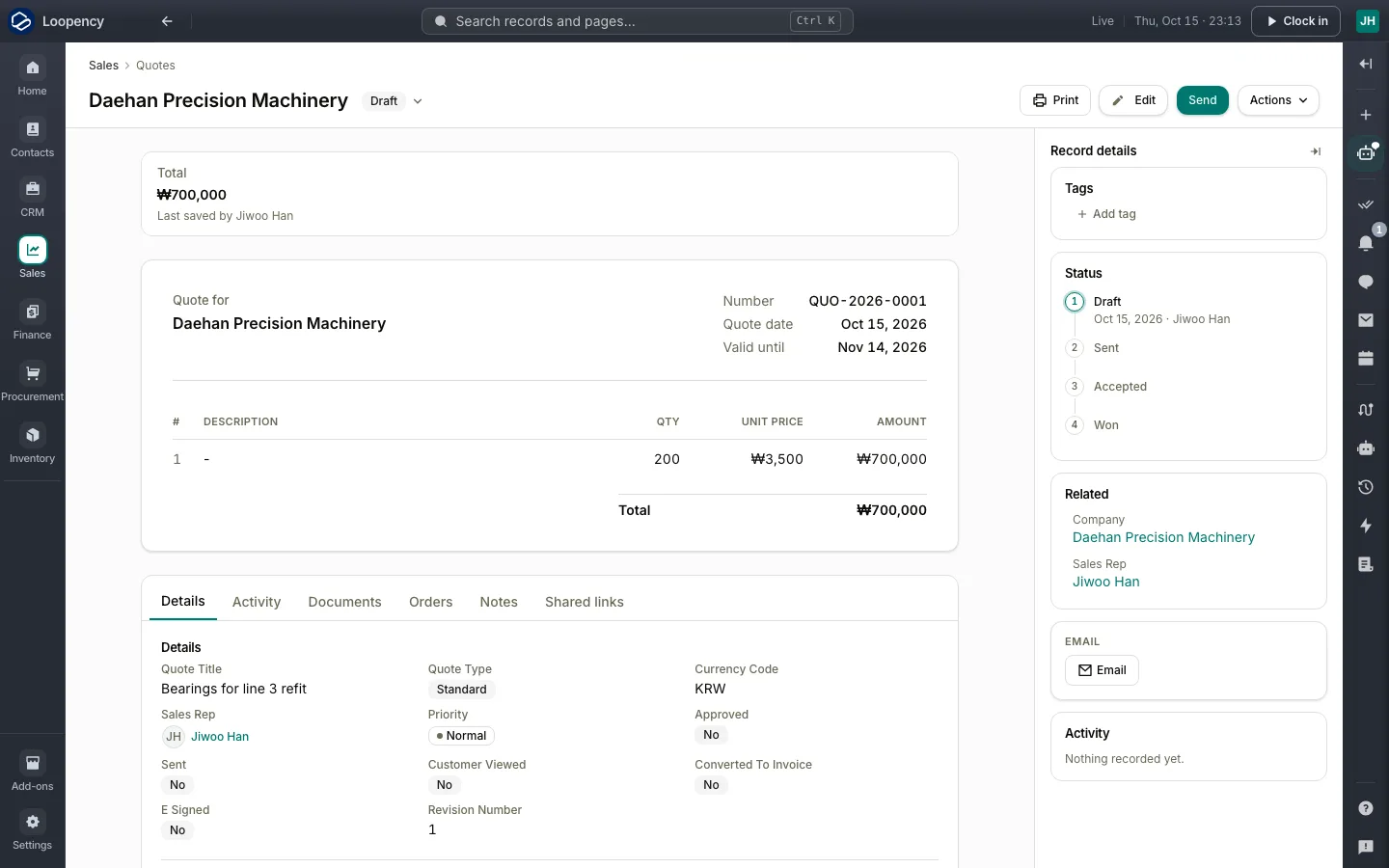1389x868 pixels.
Task: Open the calendar icon in right rail
Action: pyautogui.click(x=1366, y=359)
